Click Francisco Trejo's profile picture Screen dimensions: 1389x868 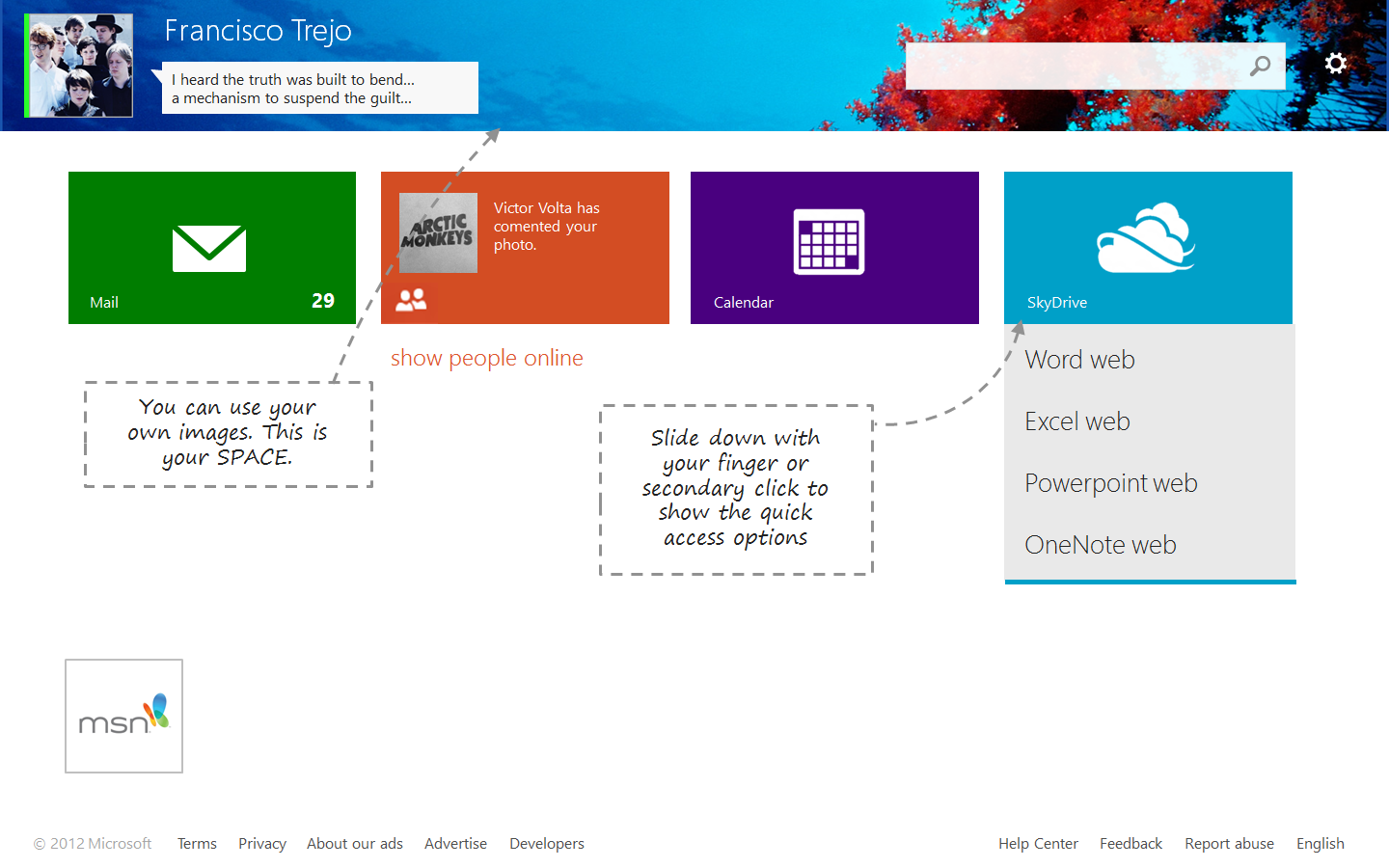[79, 66]
